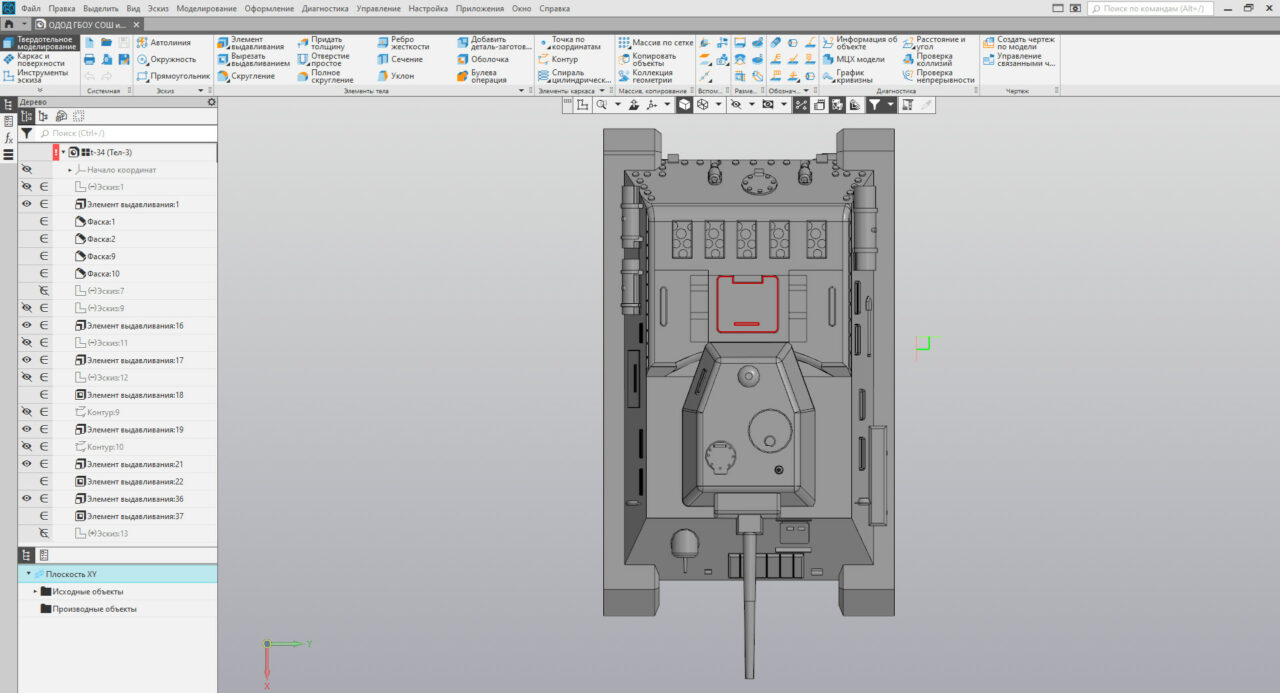Hide Элемент выдавливания:1 using eye icon
Image resolution: width=1280 pixels, height=693 pixels.
click(27, 204)
